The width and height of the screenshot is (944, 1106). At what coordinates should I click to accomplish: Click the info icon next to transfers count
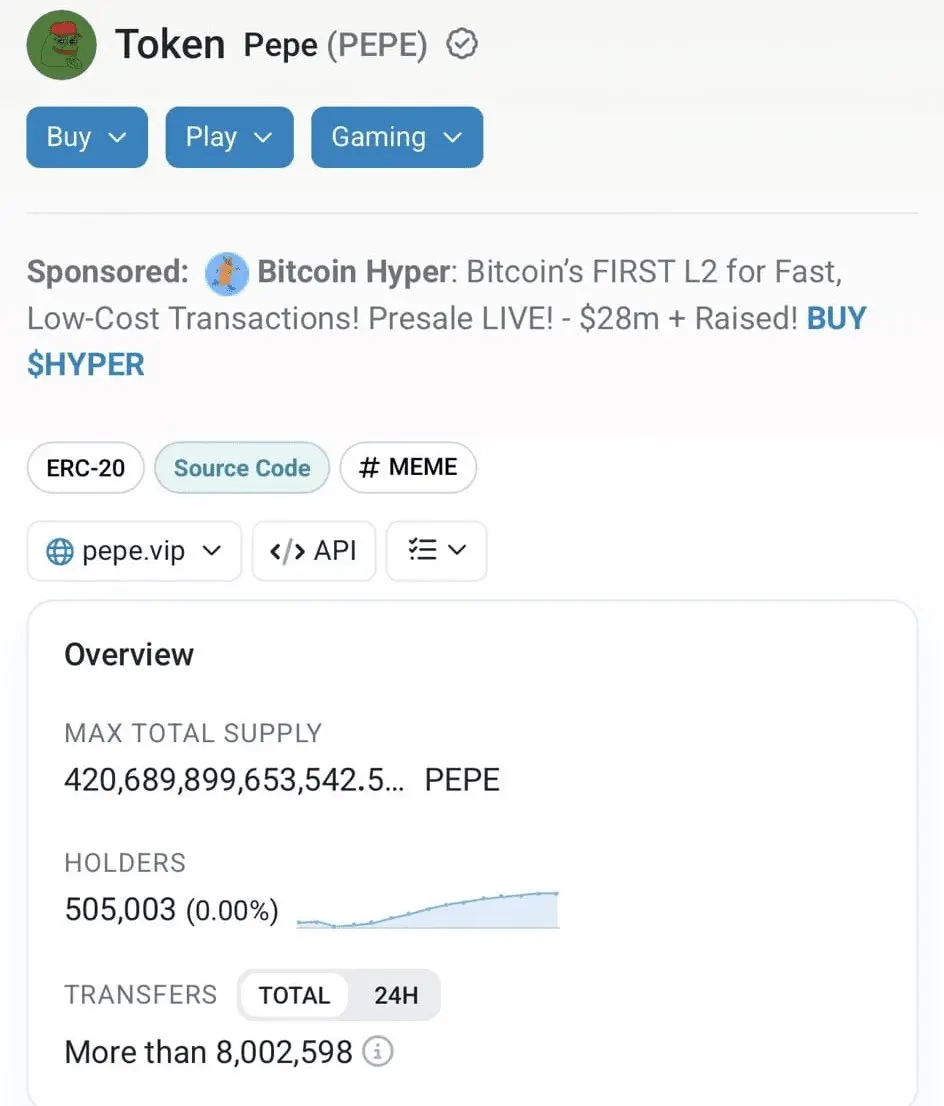click(x=377, y=1052)
